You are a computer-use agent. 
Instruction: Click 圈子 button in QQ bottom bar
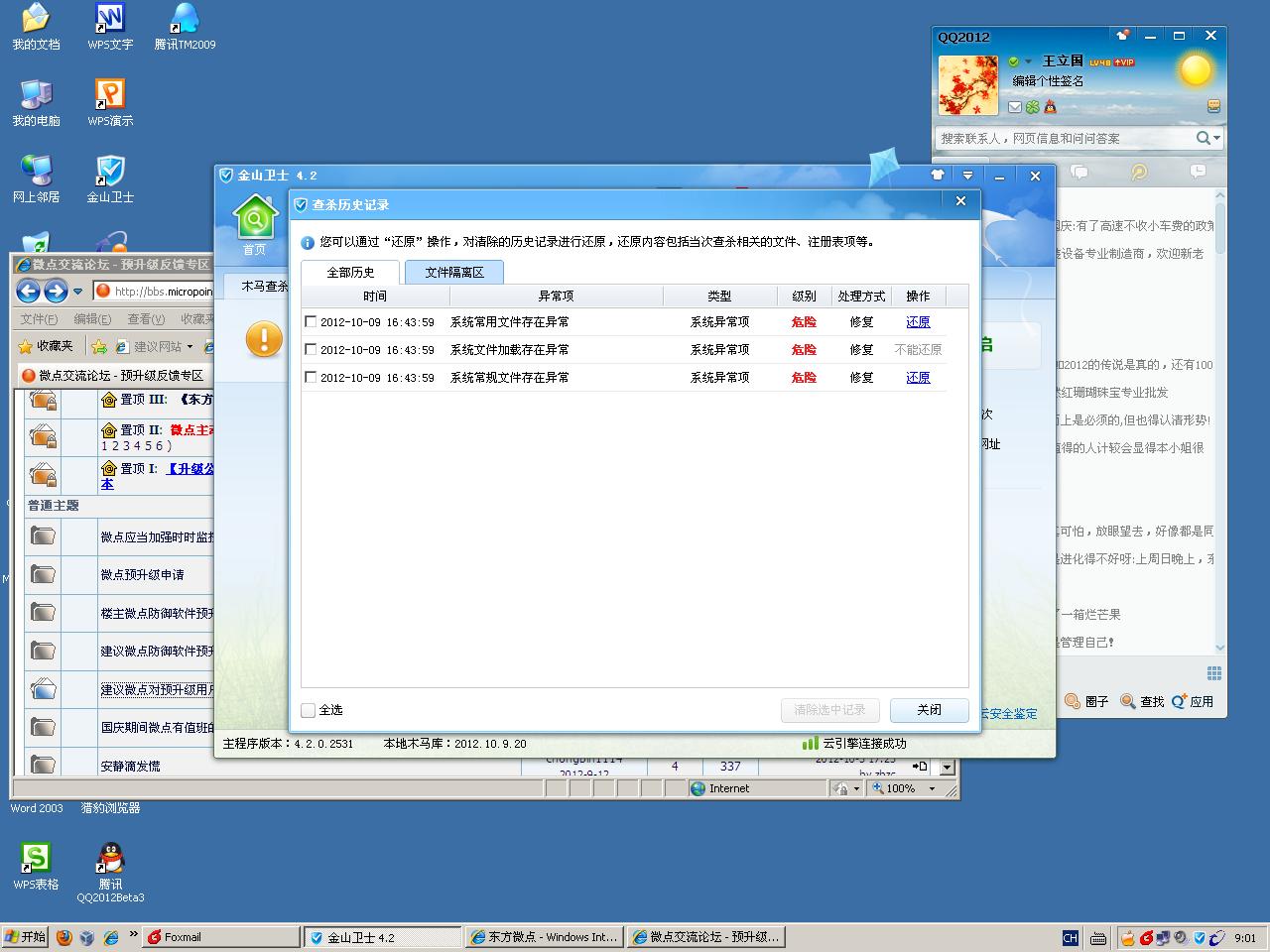point(1086,701)
